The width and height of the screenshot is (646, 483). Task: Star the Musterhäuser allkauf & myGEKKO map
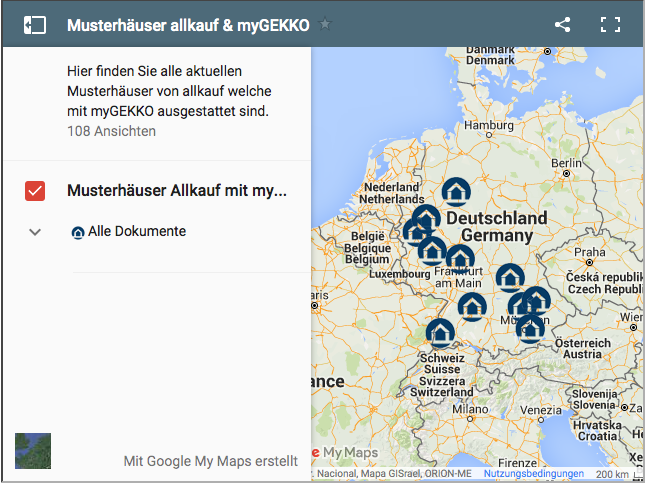pyautogui.click(x=325, y=24)
